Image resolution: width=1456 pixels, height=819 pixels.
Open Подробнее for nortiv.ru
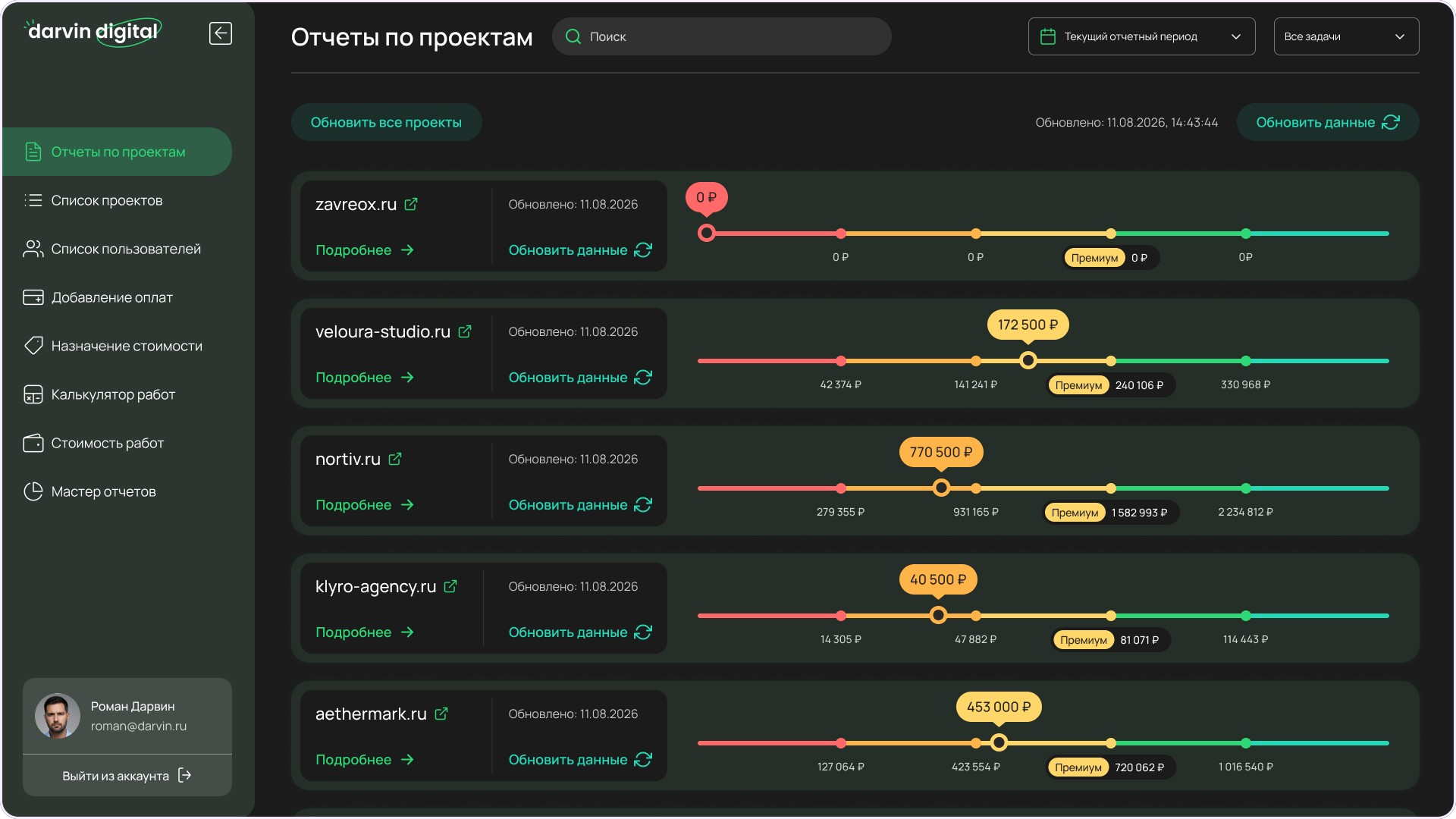365,505
